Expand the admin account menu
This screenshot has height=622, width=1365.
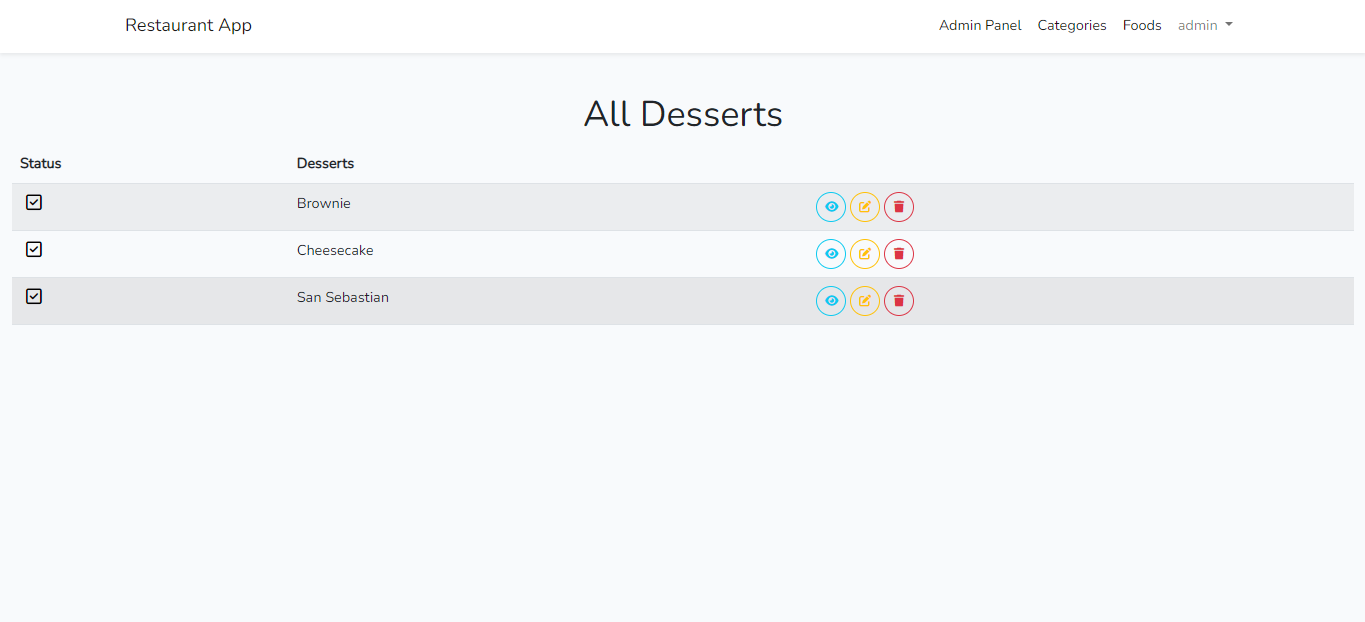coord(1205,25)
